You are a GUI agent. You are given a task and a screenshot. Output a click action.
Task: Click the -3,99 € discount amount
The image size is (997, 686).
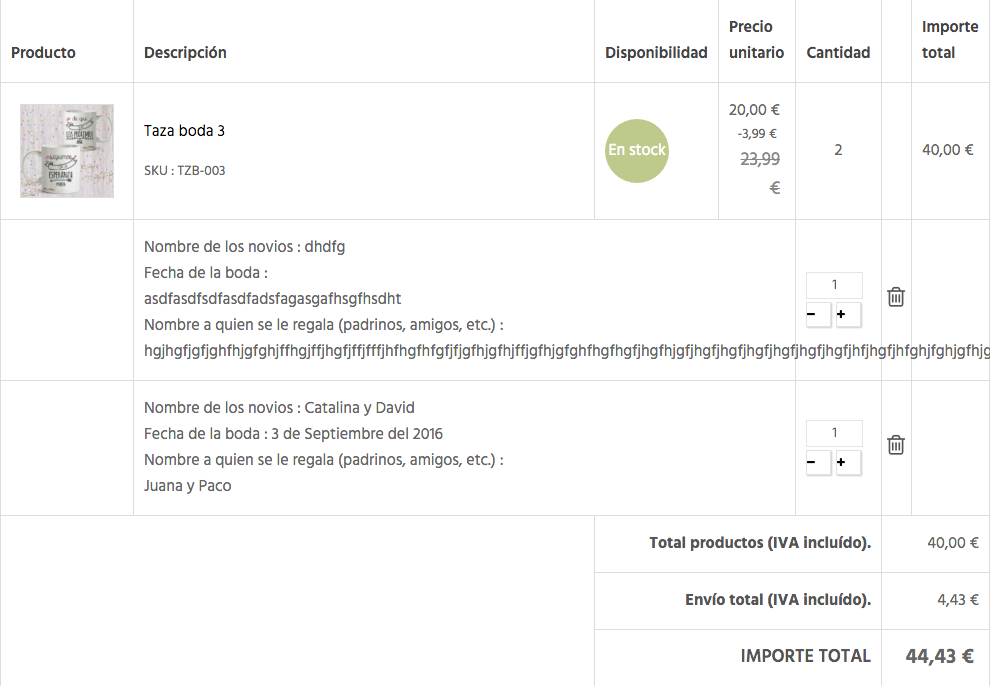tap(757, 133)
